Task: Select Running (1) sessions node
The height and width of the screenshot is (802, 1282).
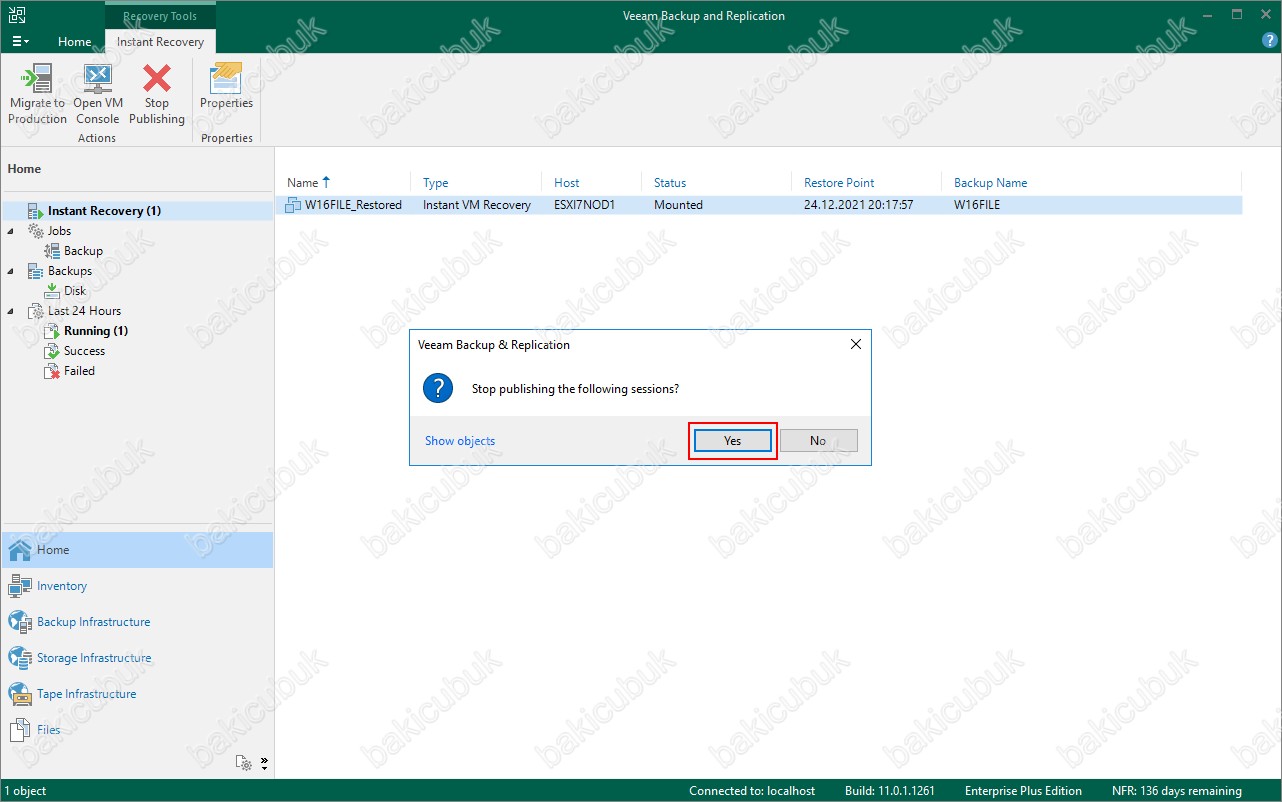Action: pyautogui.click(x=96, y=331)
